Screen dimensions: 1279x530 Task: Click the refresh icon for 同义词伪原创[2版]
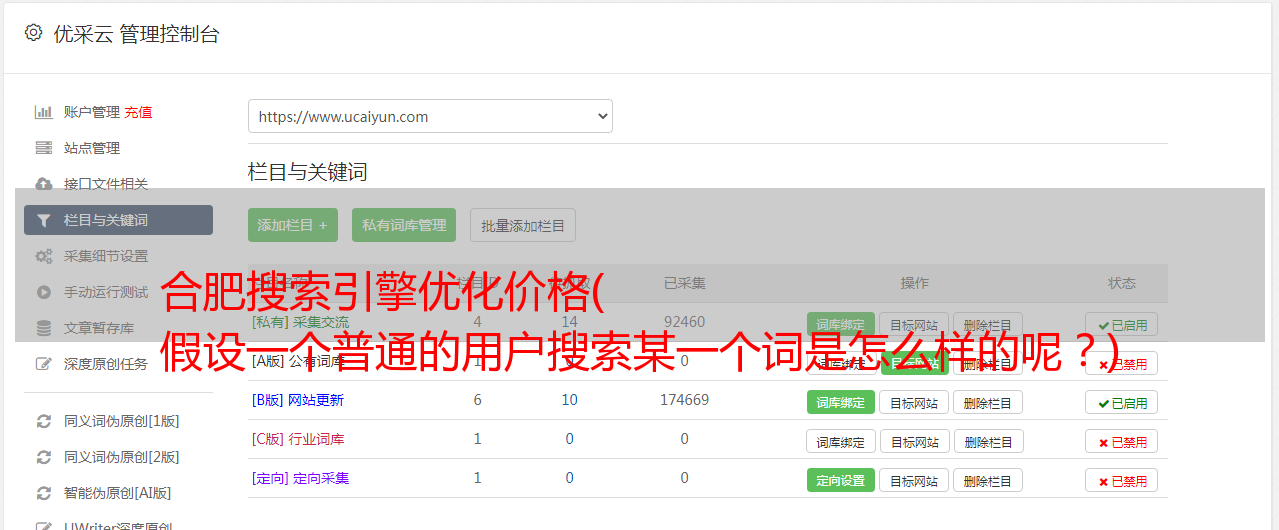pos(44,457)
